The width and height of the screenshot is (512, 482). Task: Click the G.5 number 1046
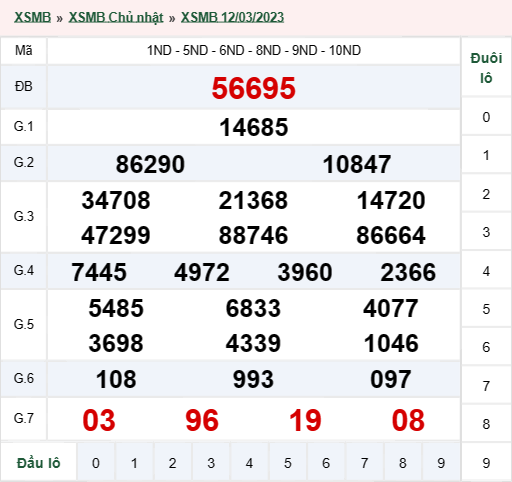pyautogui.click(x=391, y=343)
